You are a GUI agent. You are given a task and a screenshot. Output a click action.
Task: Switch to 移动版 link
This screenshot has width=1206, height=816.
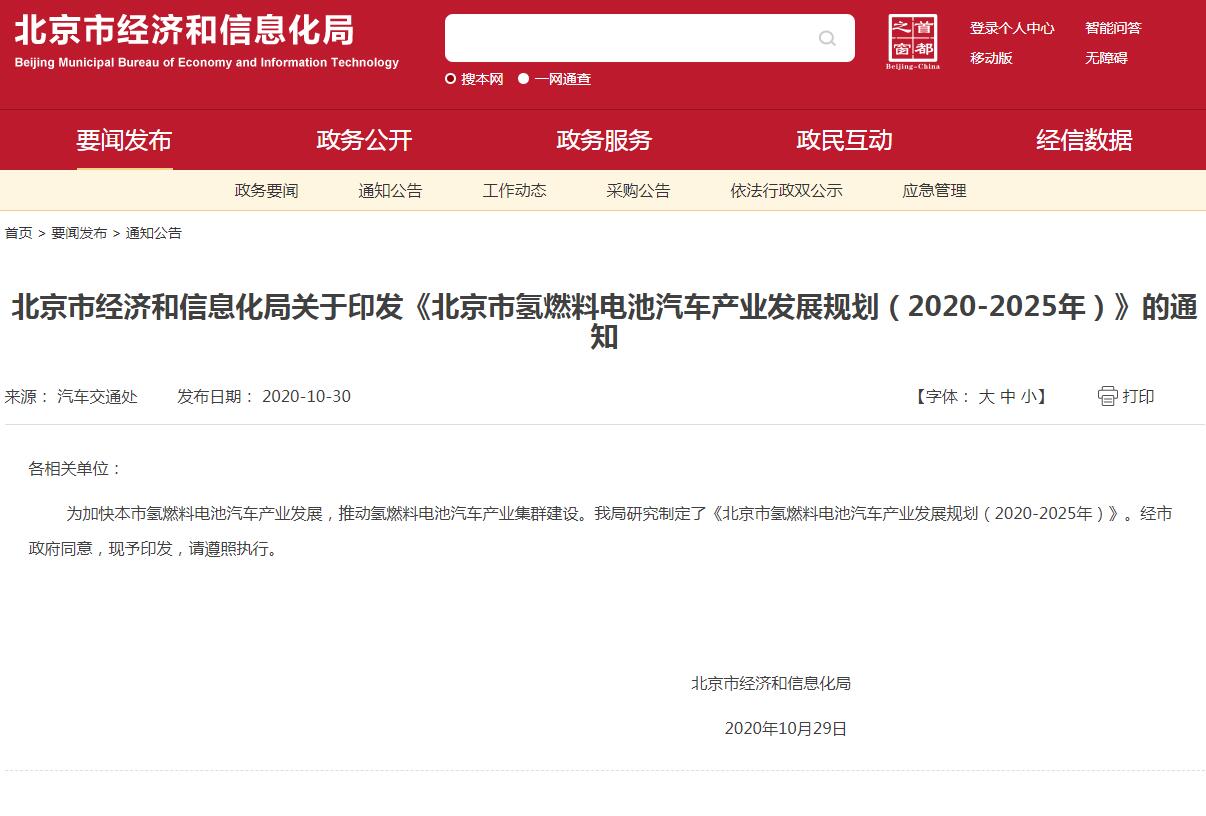click(991, 58)
